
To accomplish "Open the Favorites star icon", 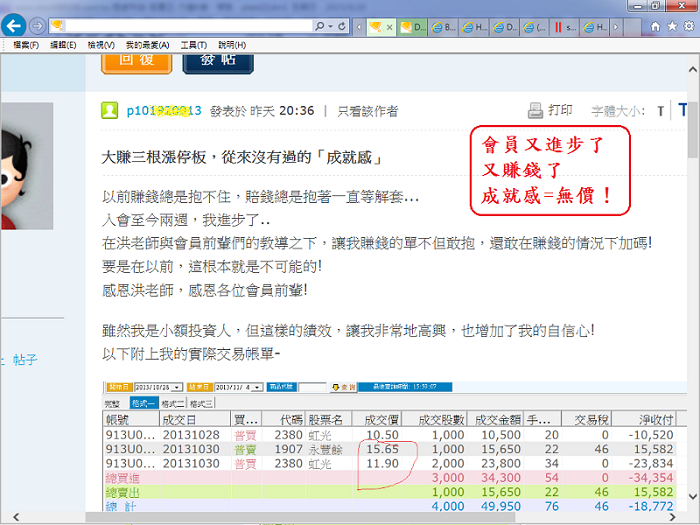I will [672, 26].
